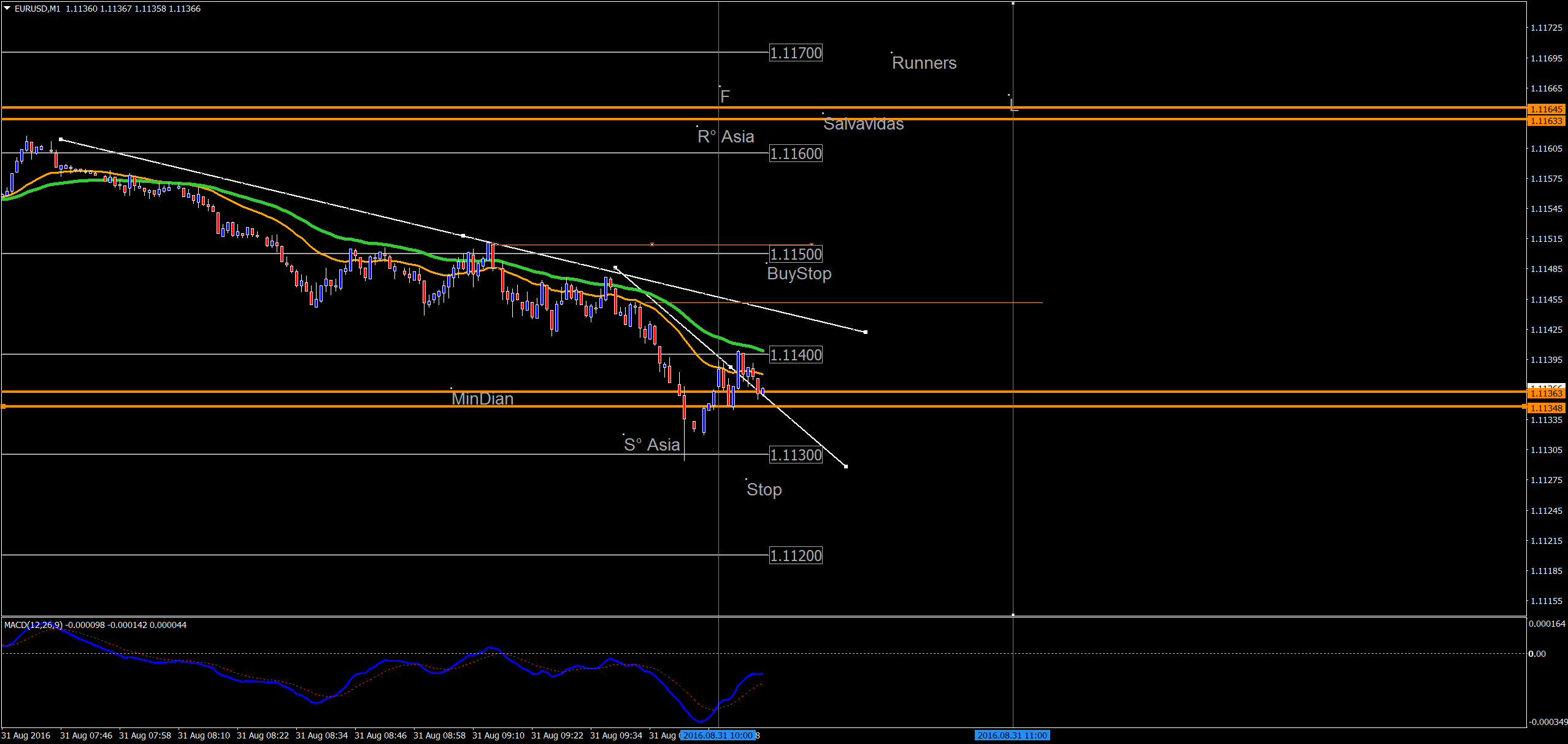Select the BuyStop text label
1568x744 pixels.
[x=799, y=274]
